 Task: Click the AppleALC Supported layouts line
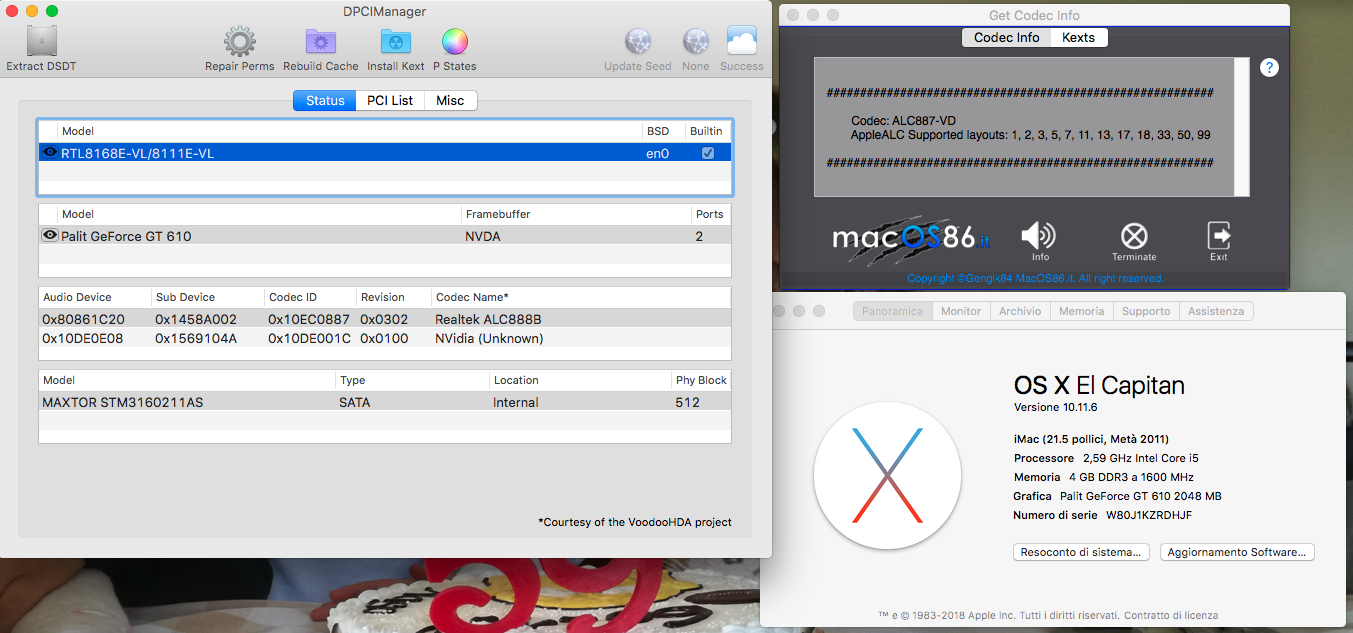point(1030,135)
